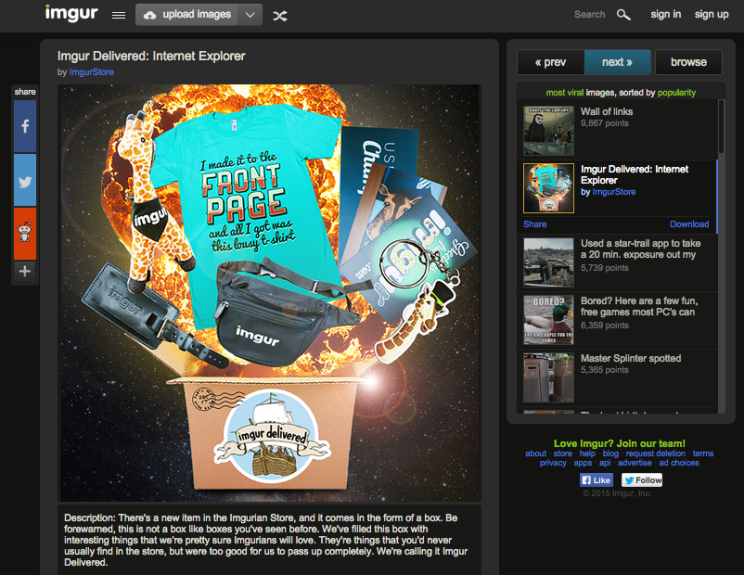Click the Download link
Screen dimensions: 744x575
[689, 224]
